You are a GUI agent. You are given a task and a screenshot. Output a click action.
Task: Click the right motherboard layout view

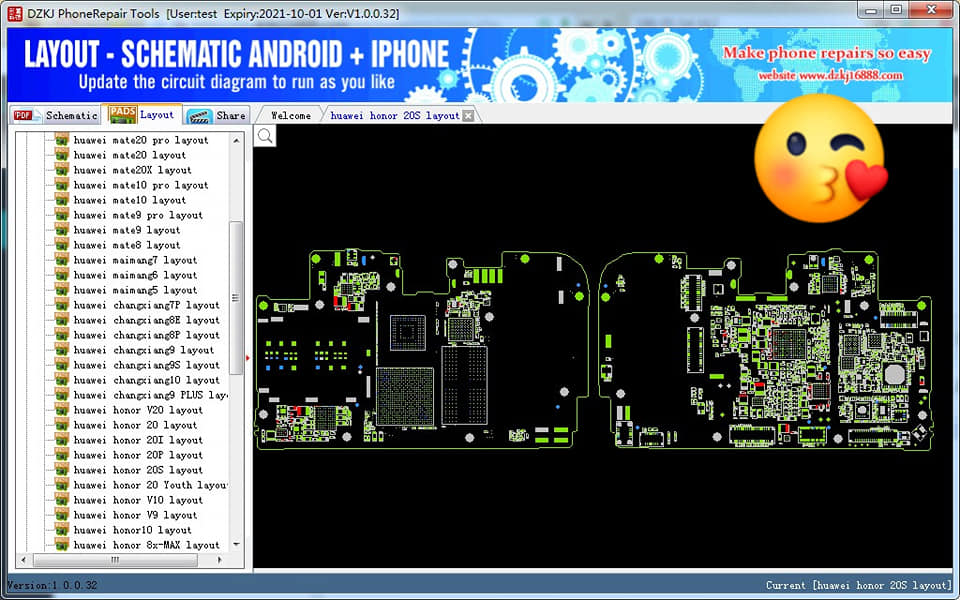point(765,349)
